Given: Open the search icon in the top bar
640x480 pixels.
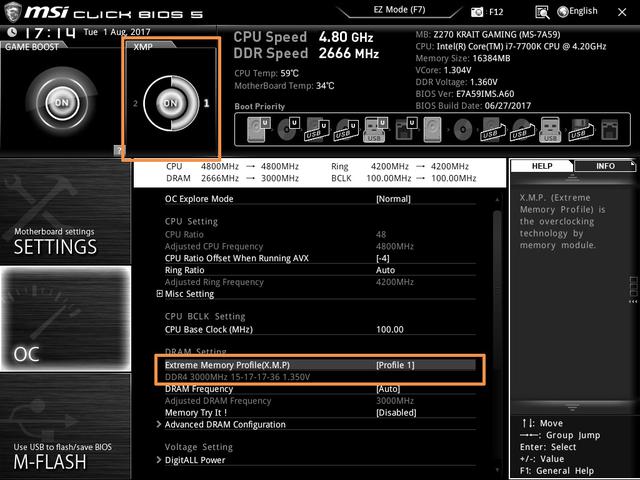Looking at the screenshot, I should [542, 12].
